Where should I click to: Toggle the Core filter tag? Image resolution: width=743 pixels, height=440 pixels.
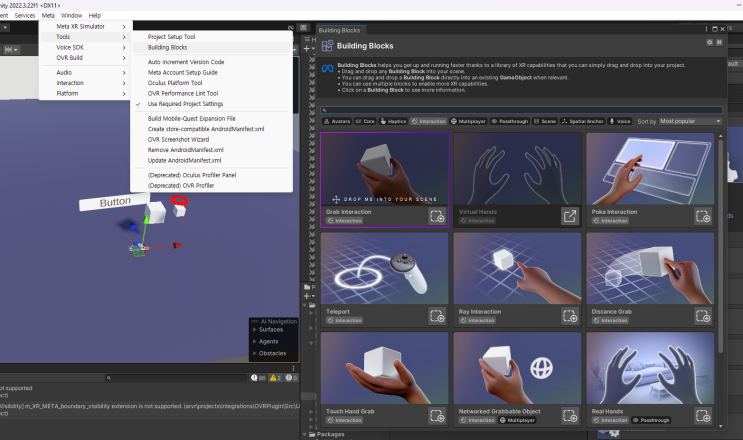coord(365,121)
